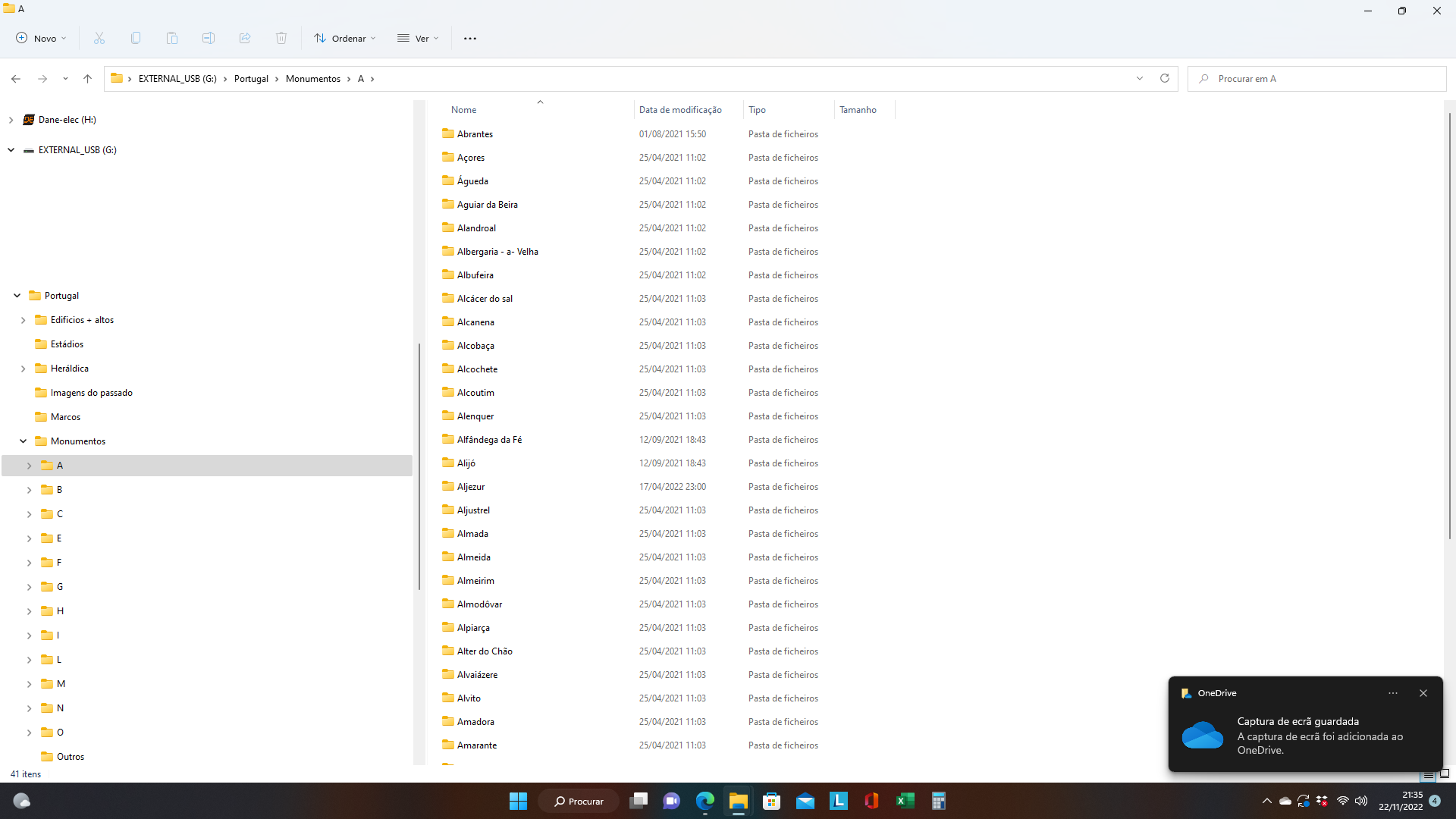Image resolution: width=1456 pixels, height=819 pixels.
Task: Collapse the Monumentos folder
Action: (x=23, y=441)
